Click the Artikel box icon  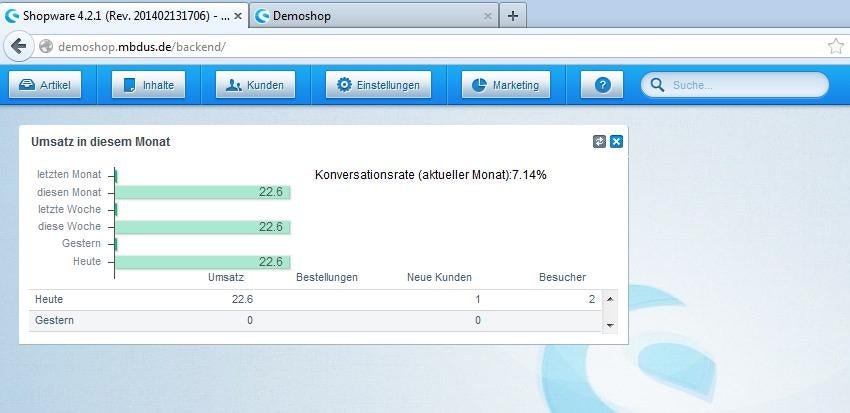click(27, 85)
